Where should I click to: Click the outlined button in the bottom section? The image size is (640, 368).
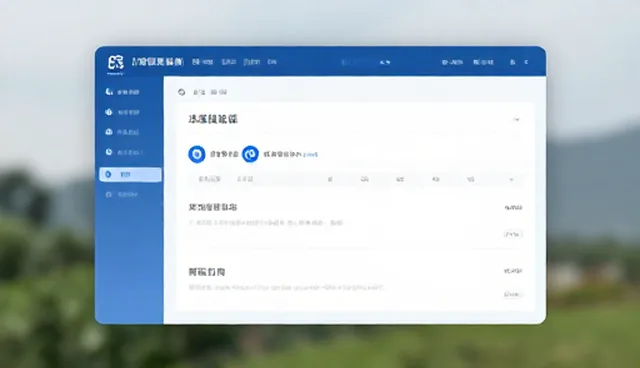[513, 294]
